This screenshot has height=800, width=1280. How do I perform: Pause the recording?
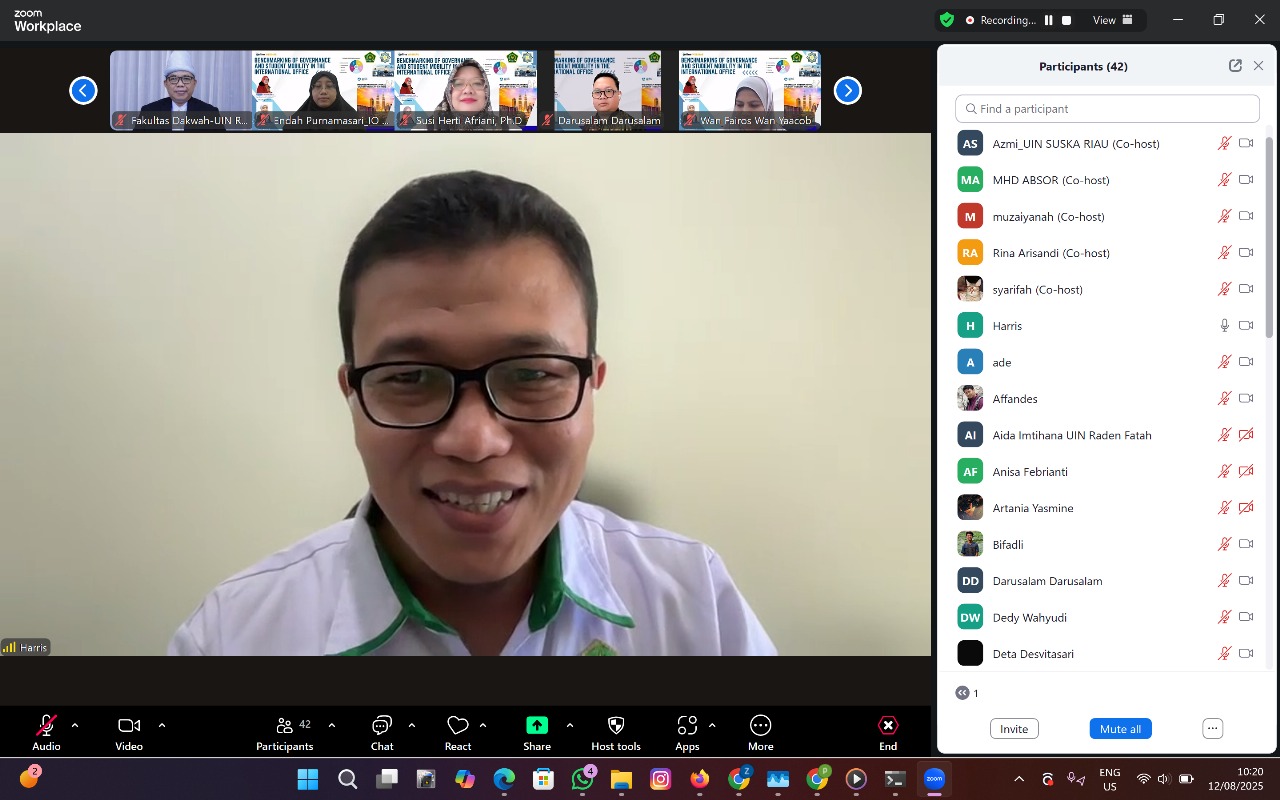pos(1049,20)
